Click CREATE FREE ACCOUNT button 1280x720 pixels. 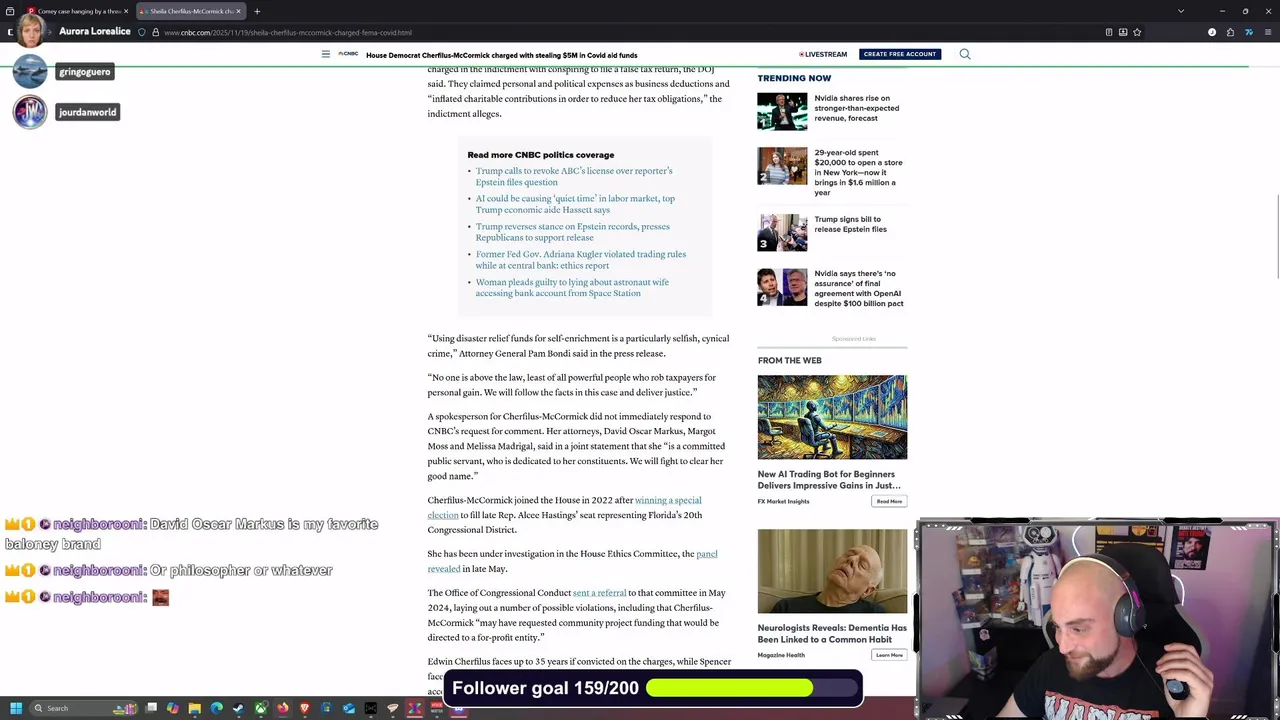click(899, 54)
